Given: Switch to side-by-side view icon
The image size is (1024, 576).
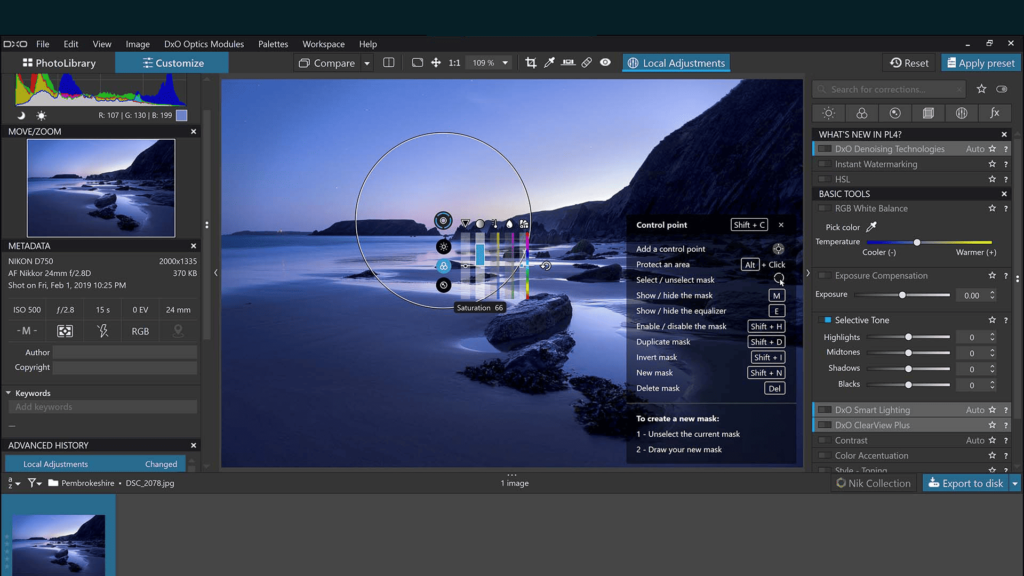Looking at the screenshot, I should pyautogui.click(x=389, y=63).
